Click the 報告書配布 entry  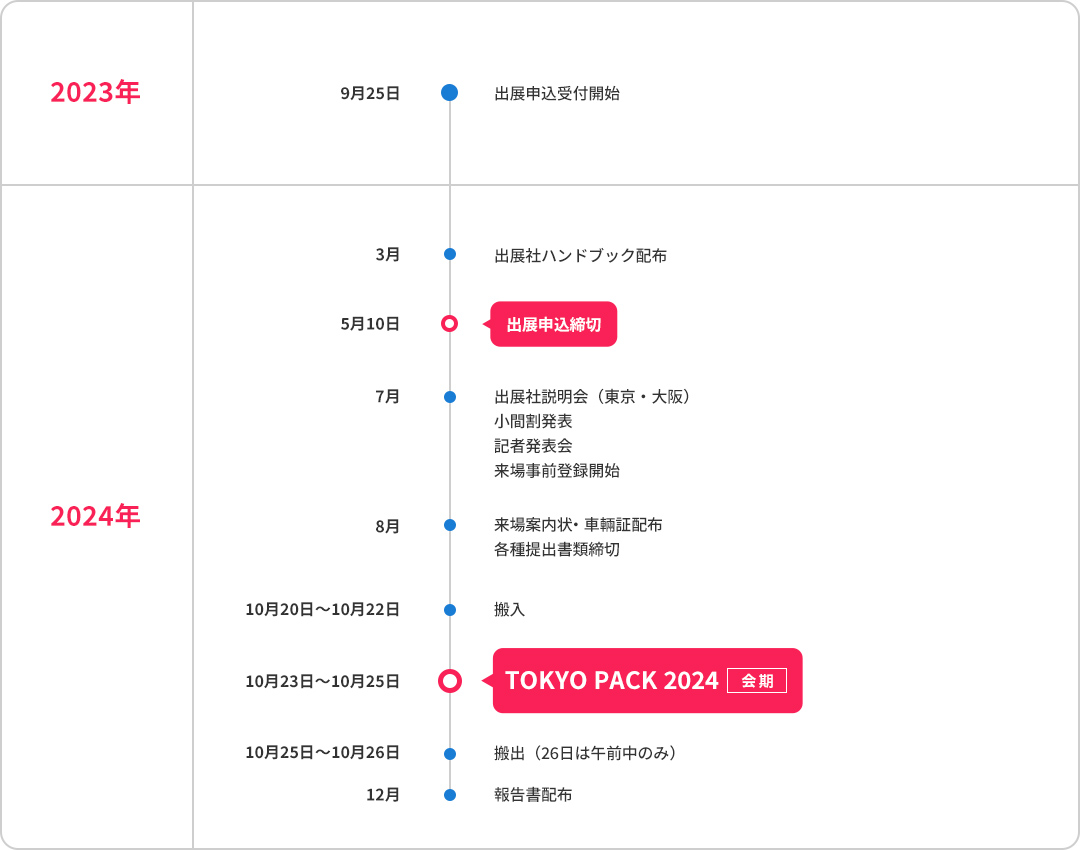(x=533, y=795)
